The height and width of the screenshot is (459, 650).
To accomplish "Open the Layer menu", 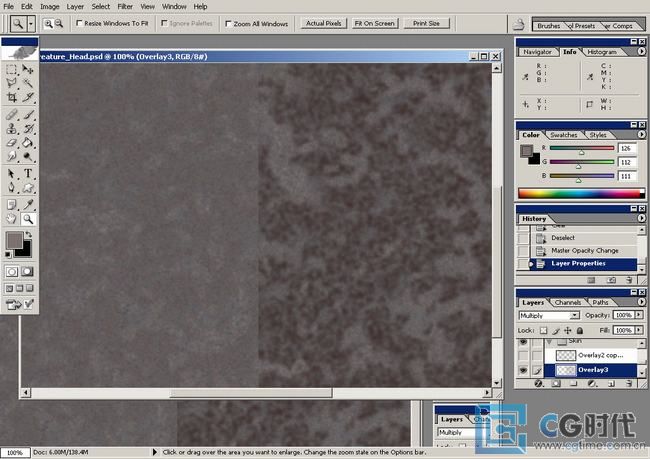I will coord(75,7).
